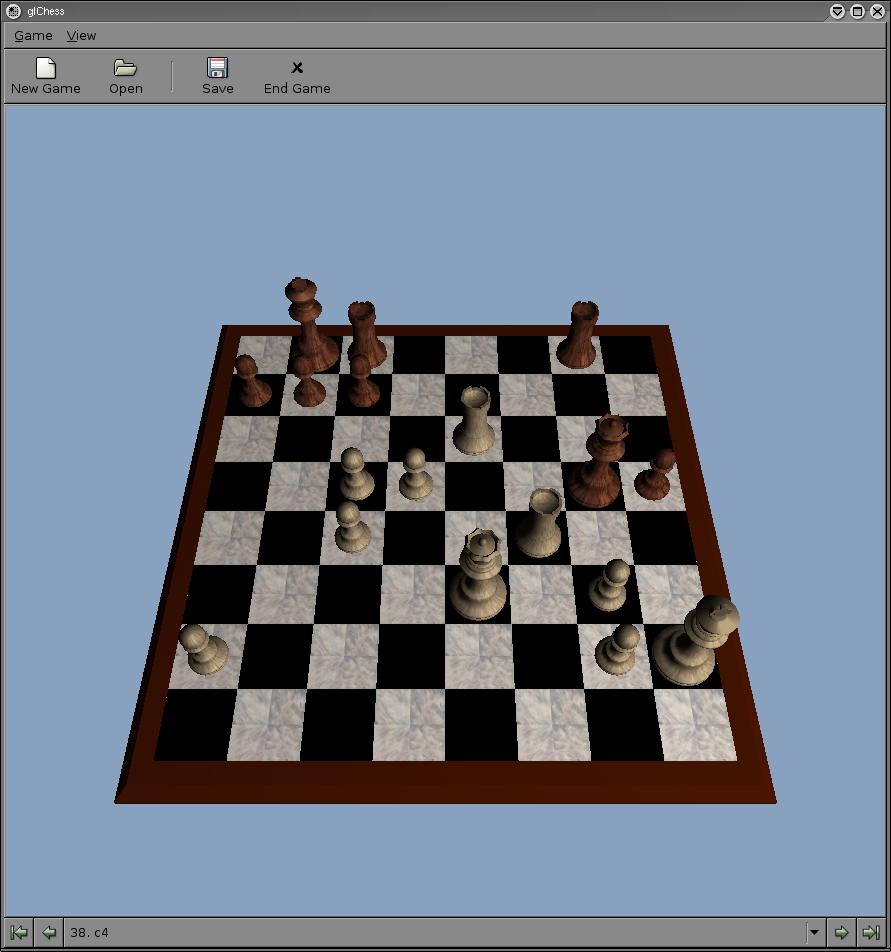Select the white rook on f4
This screenshot has width=891, height=952.
point(541,523)
